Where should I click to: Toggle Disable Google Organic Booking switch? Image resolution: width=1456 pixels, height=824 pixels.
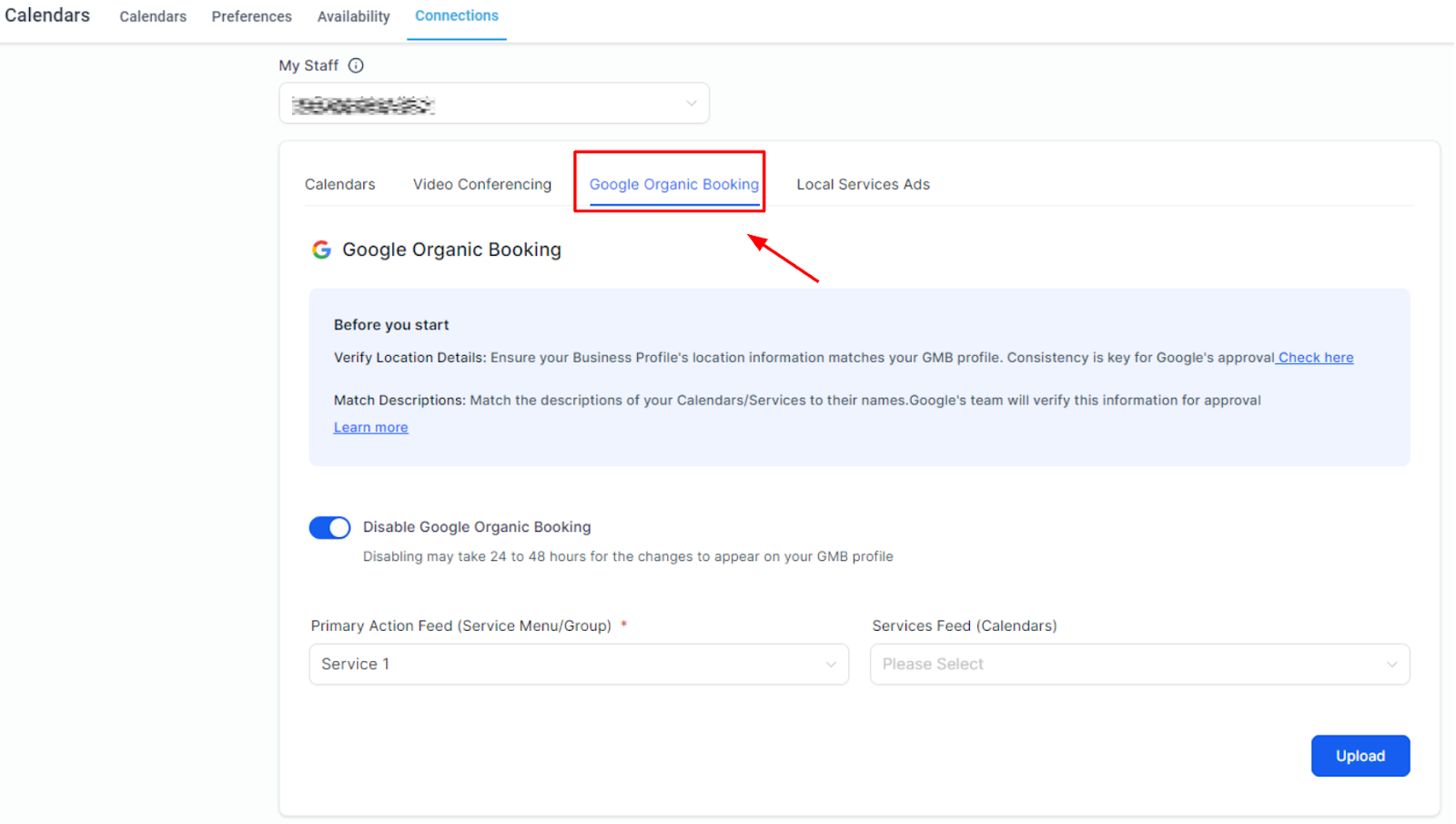click(329, 528)
